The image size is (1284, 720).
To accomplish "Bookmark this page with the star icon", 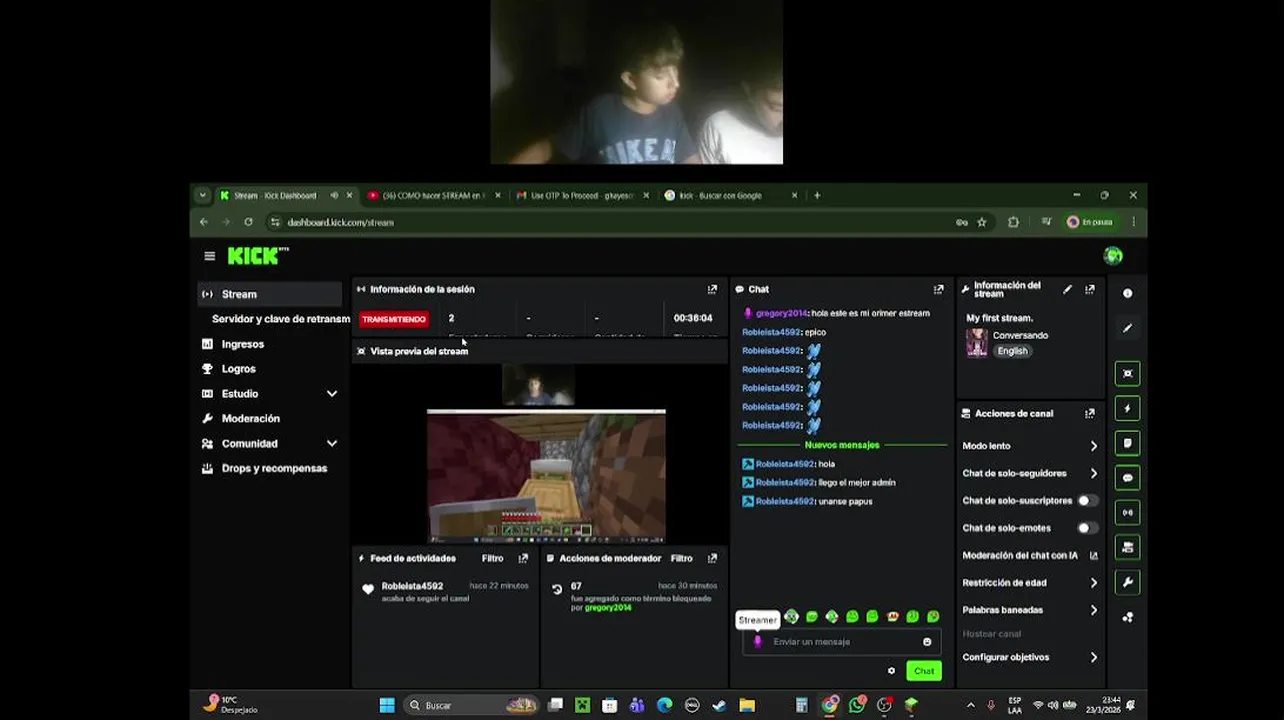I will point(982,222).
